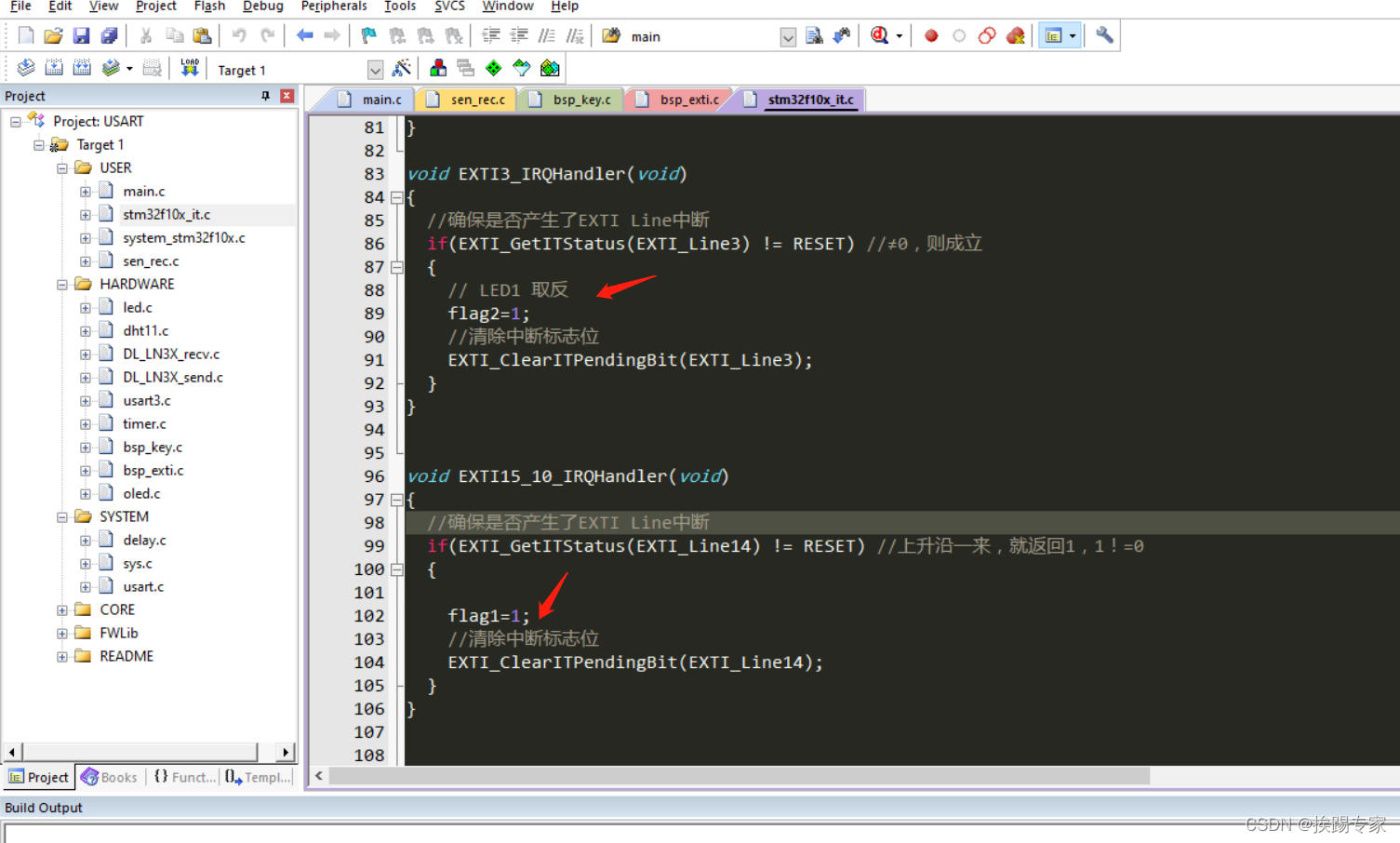This screenshot has height=843, width=1400.
Task: Switch to the Templates panel tab
Action: tap(258, 777)
